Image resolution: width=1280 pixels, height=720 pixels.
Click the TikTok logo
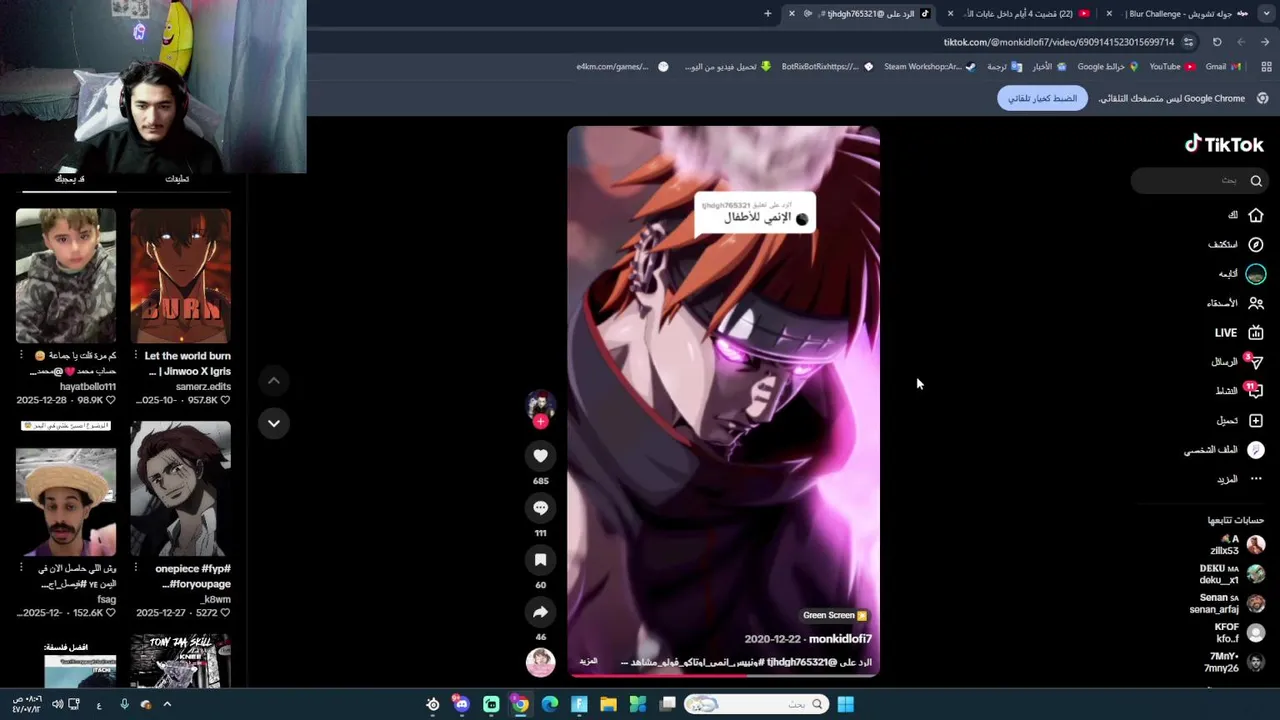1225,144
